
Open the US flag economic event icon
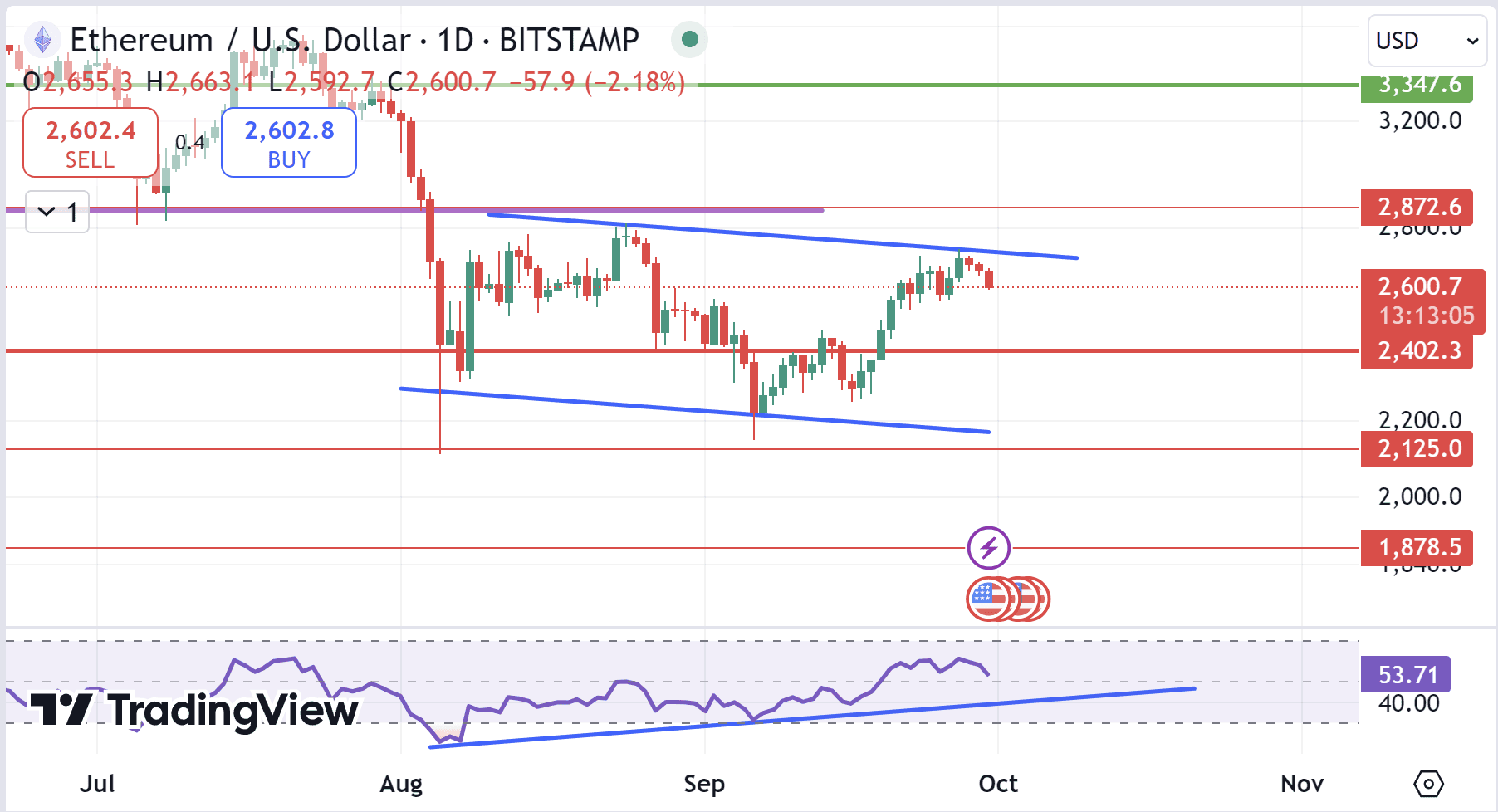(989, 599)
